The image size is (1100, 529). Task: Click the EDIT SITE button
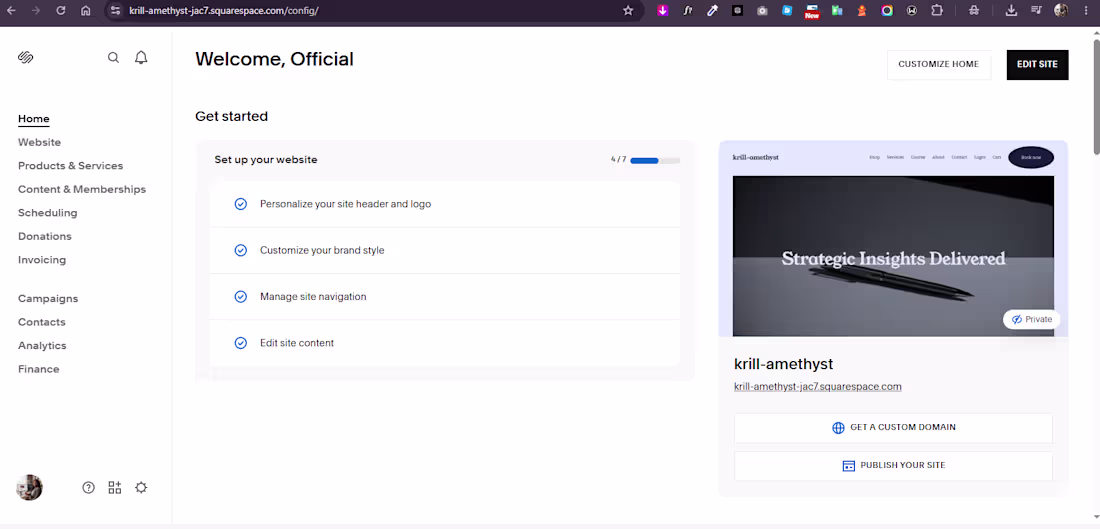click(1037, 65)
